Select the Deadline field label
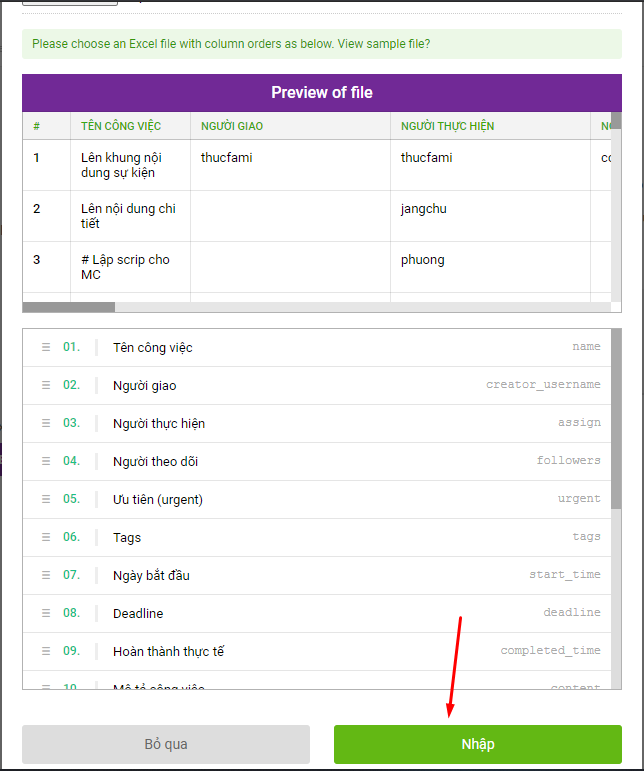This screenshot has height=771, width=644. pos(138,613)
